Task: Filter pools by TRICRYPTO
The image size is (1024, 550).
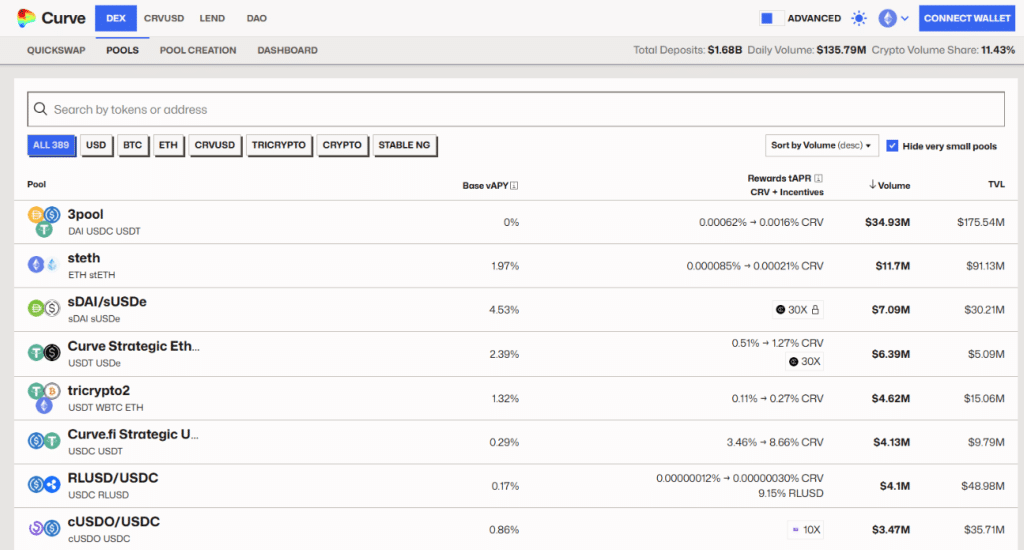Action: tap(279, 145)
